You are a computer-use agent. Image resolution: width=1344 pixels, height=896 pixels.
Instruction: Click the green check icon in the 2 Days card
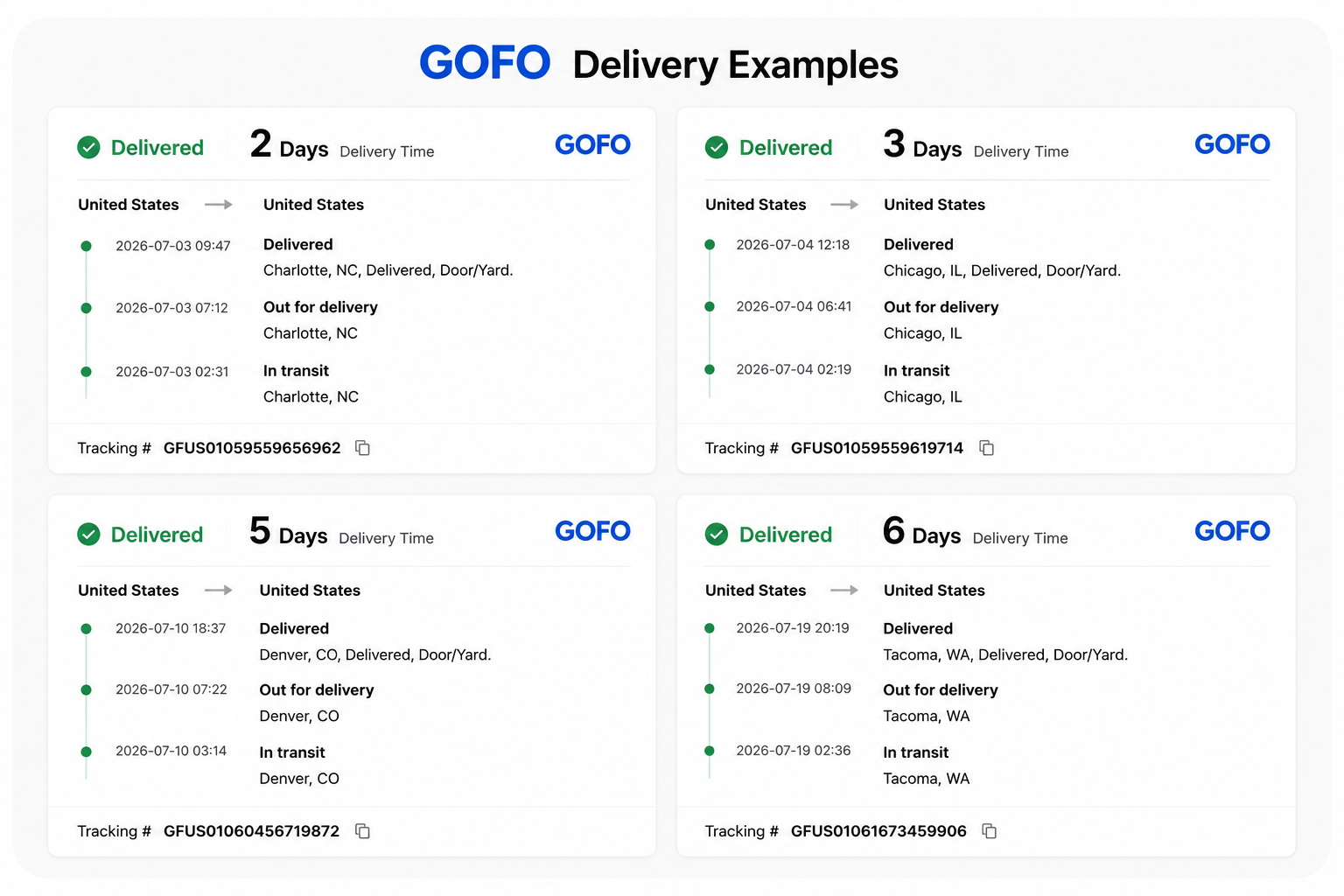(x=88, y=147)
